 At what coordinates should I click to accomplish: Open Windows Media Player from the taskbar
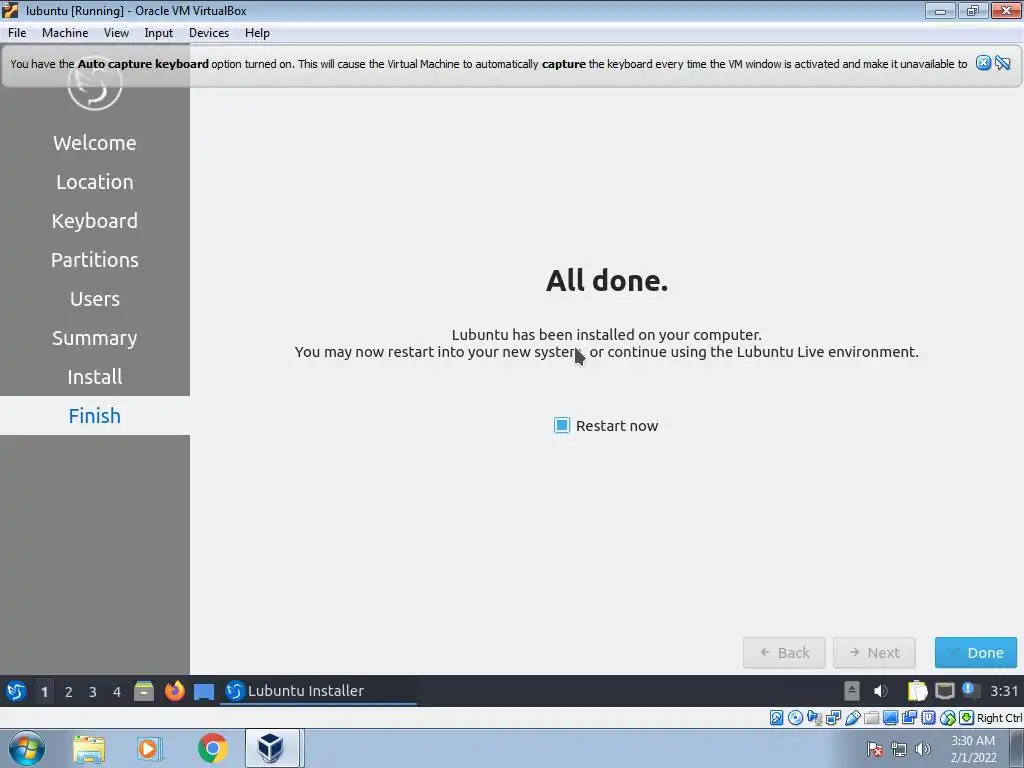click(148, 749)
